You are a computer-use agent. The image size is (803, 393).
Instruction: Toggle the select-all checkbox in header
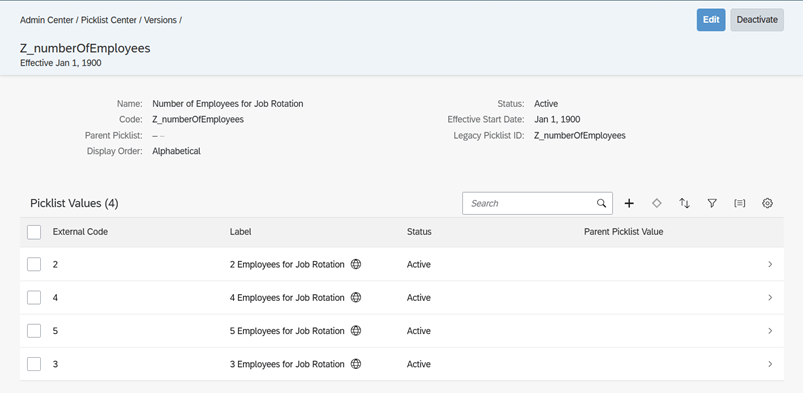(x=34, y=232)
